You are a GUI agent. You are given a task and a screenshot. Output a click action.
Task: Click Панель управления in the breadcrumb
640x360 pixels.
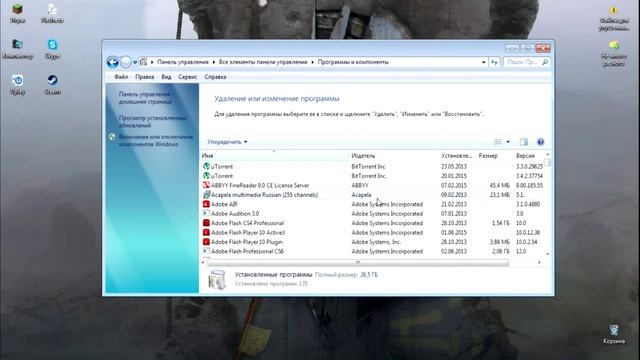[182, 62]
